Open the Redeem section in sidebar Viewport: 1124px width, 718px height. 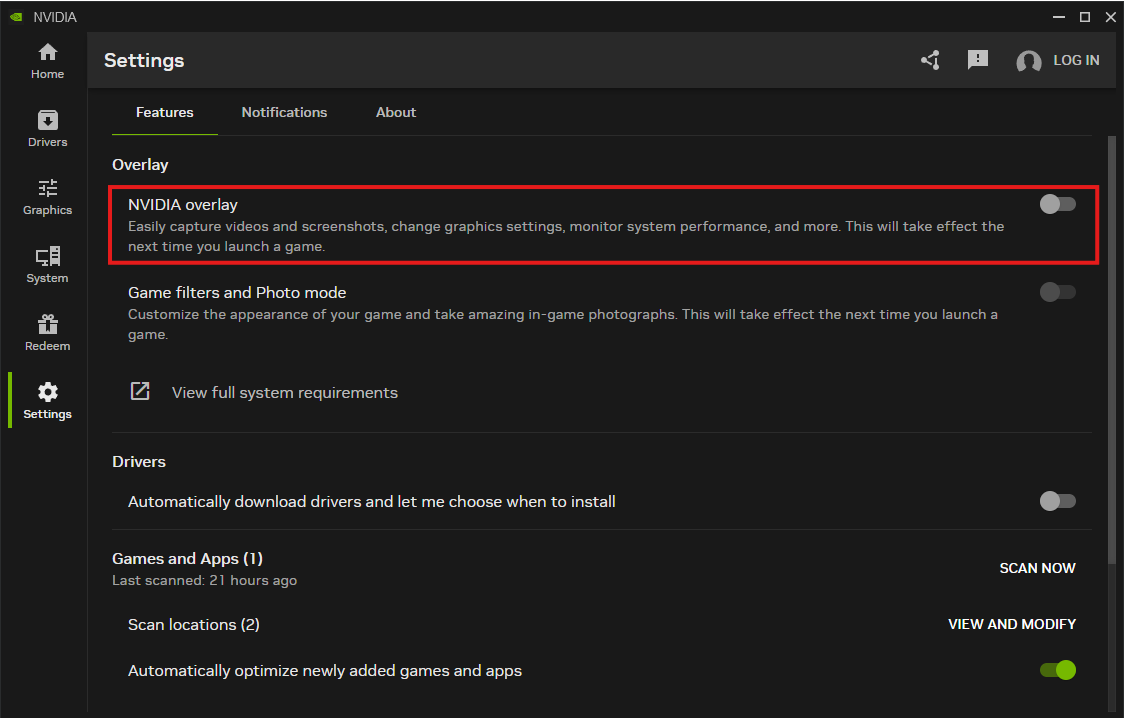(47, 333)
